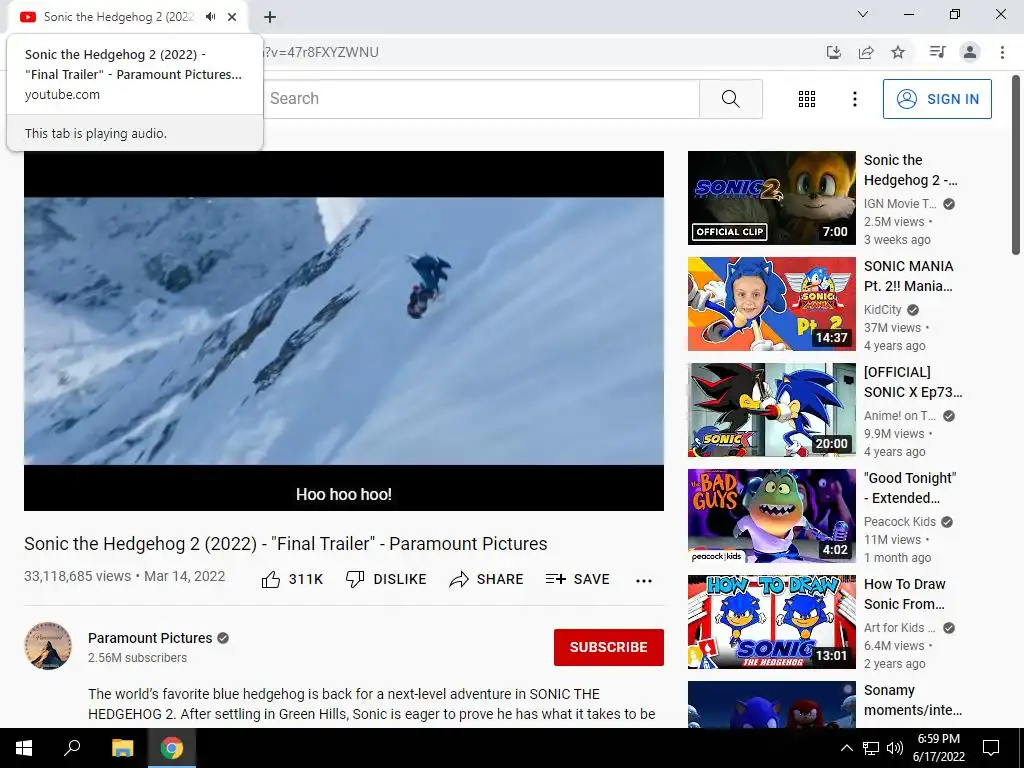
Task: Click the Chrome icon in the taskbar
Action: tap(172, 748)
